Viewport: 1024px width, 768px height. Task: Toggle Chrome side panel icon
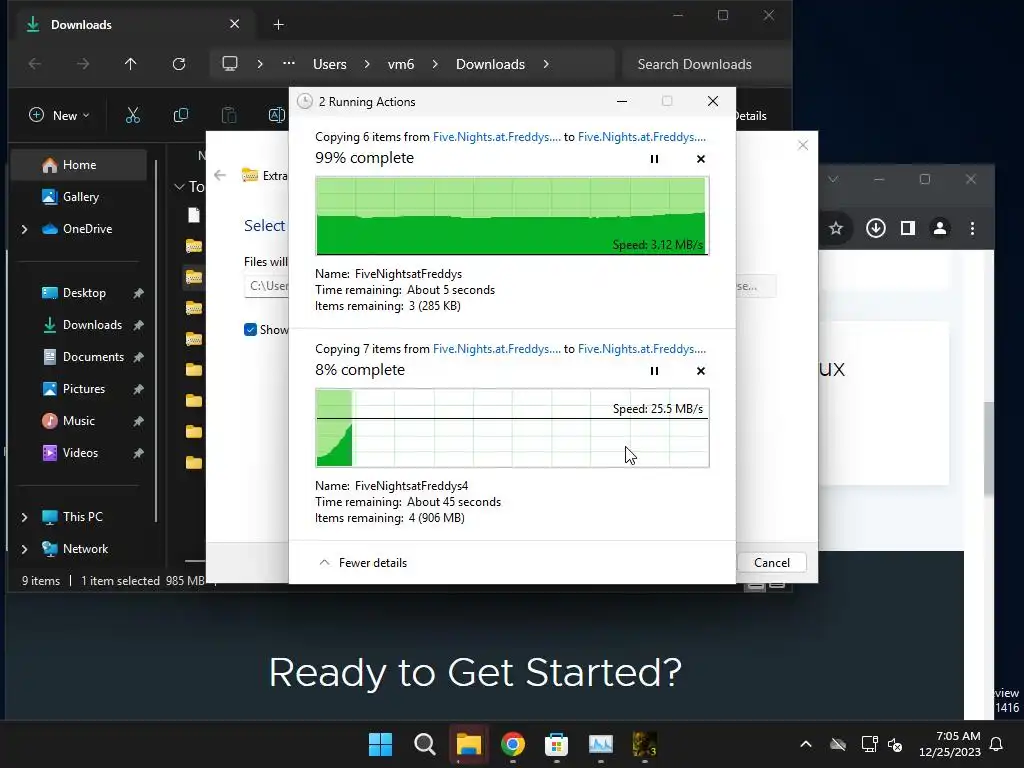[x=908, y=228]
